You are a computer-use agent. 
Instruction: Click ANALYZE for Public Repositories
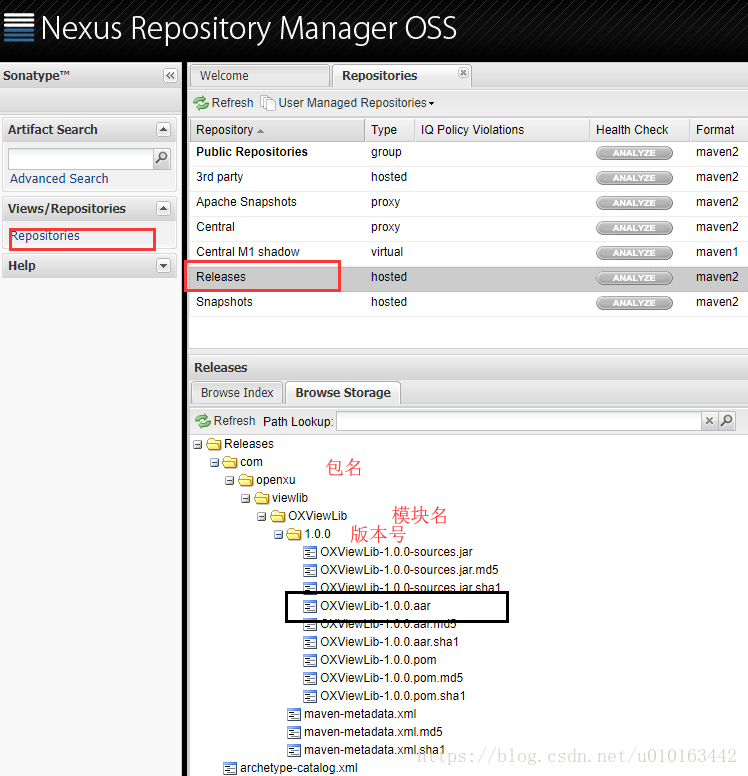point(634,153)
